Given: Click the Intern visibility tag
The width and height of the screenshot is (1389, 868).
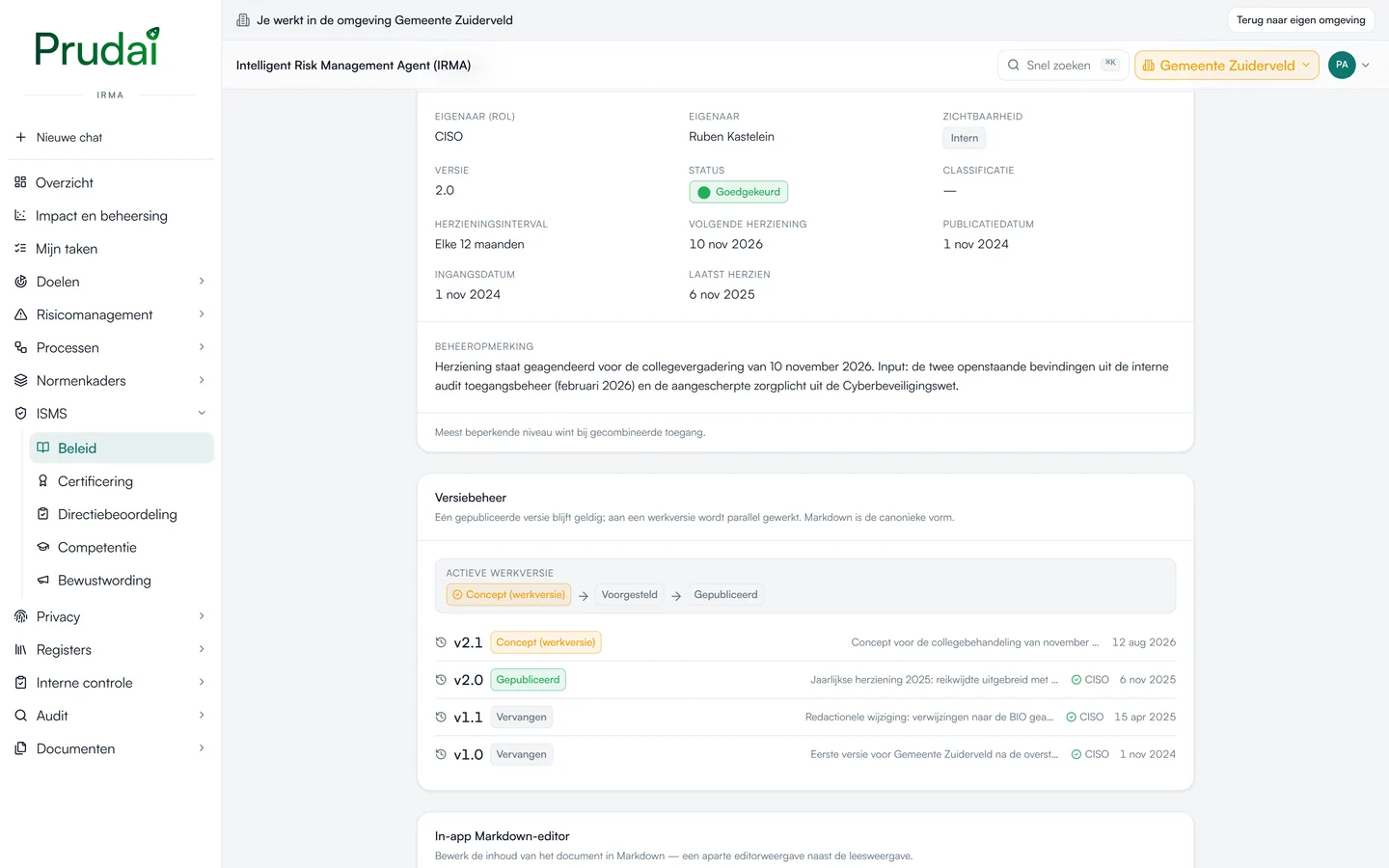Looking at the screenshot, I should point(965,138).
